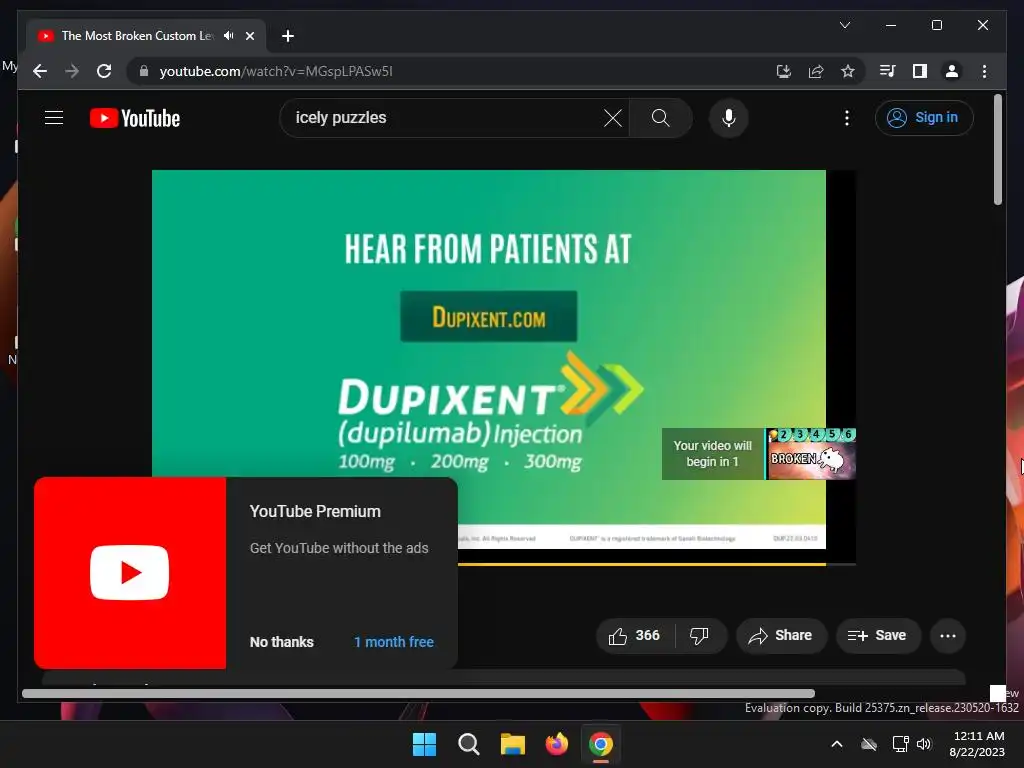The image size is (1024, 768).
Task: Open Chrome profile menu
Action: (952, 71)
